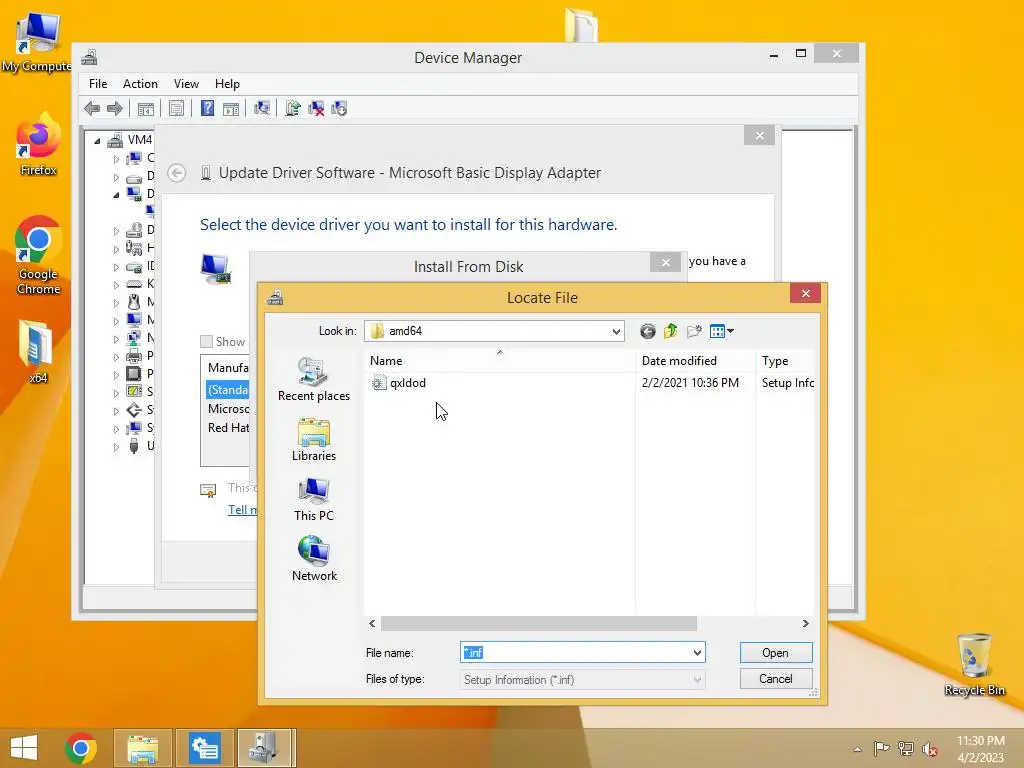Screen dimensions: 1024x768
Task: Click the muted volume icon in system tray
Action: pos(930,749)
